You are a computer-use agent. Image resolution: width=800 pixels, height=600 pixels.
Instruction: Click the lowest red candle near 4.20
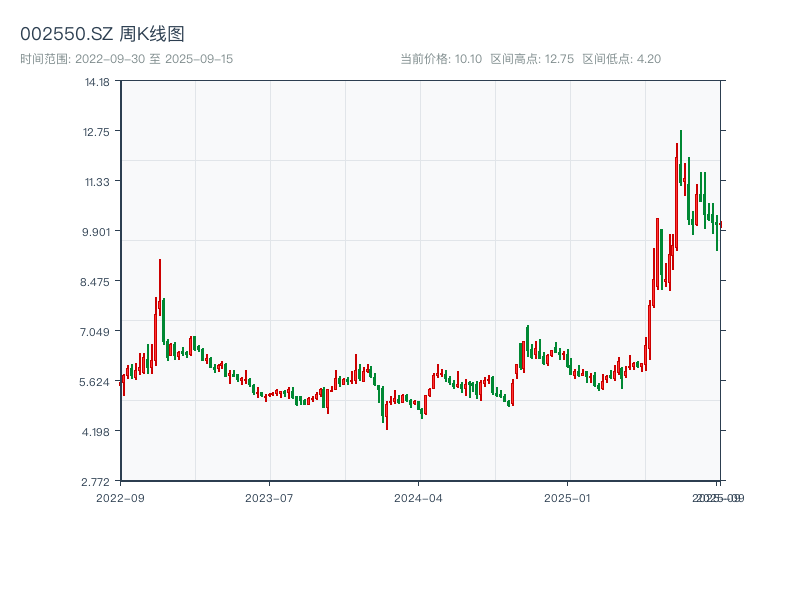387,416
